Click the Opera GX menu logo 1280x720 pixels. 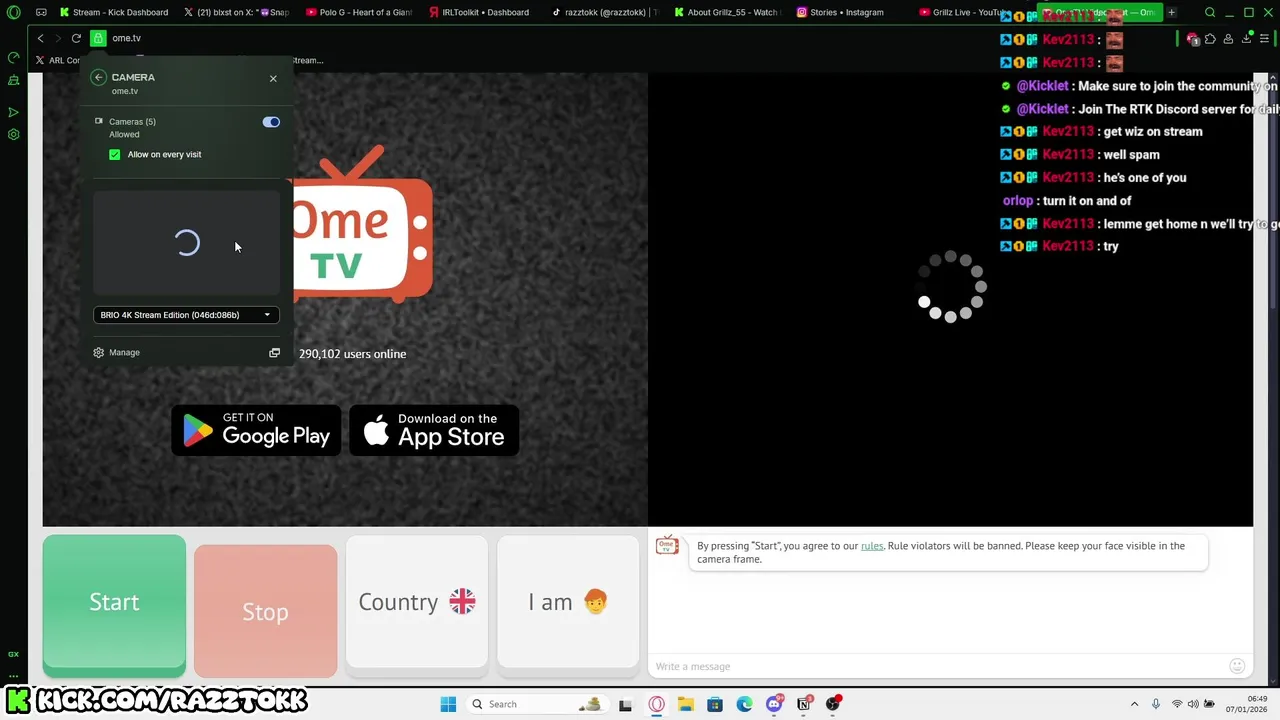point(14,13)
